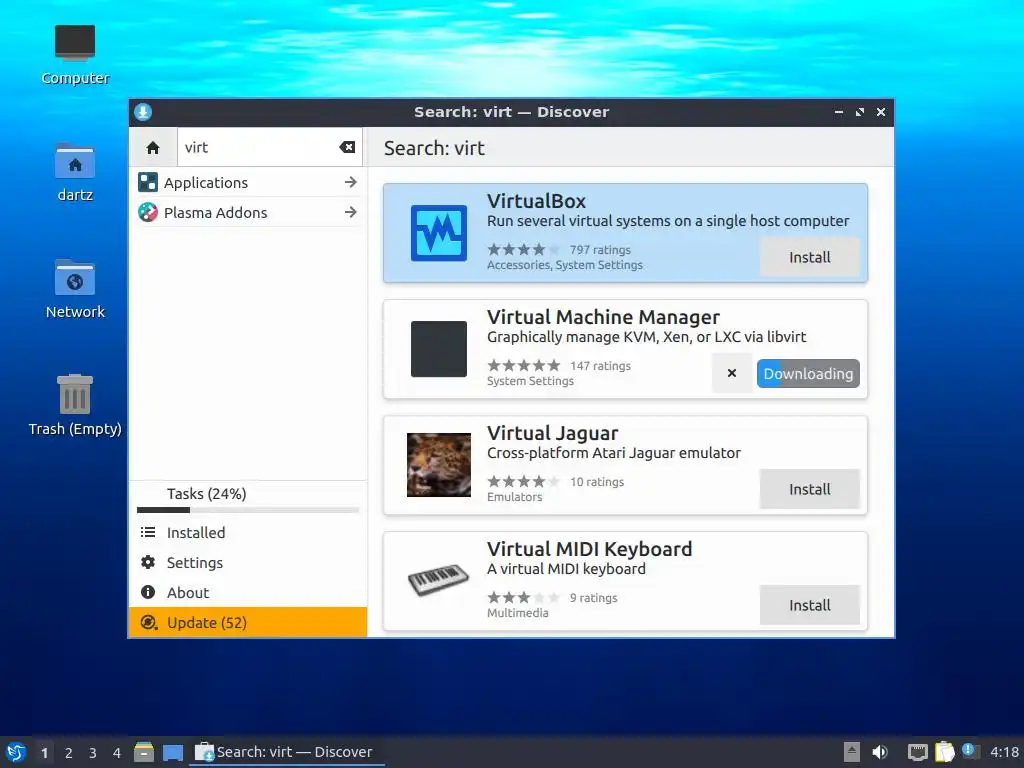Click the Emulators category text
This screenshot has height=768, width=1024.
515,497
